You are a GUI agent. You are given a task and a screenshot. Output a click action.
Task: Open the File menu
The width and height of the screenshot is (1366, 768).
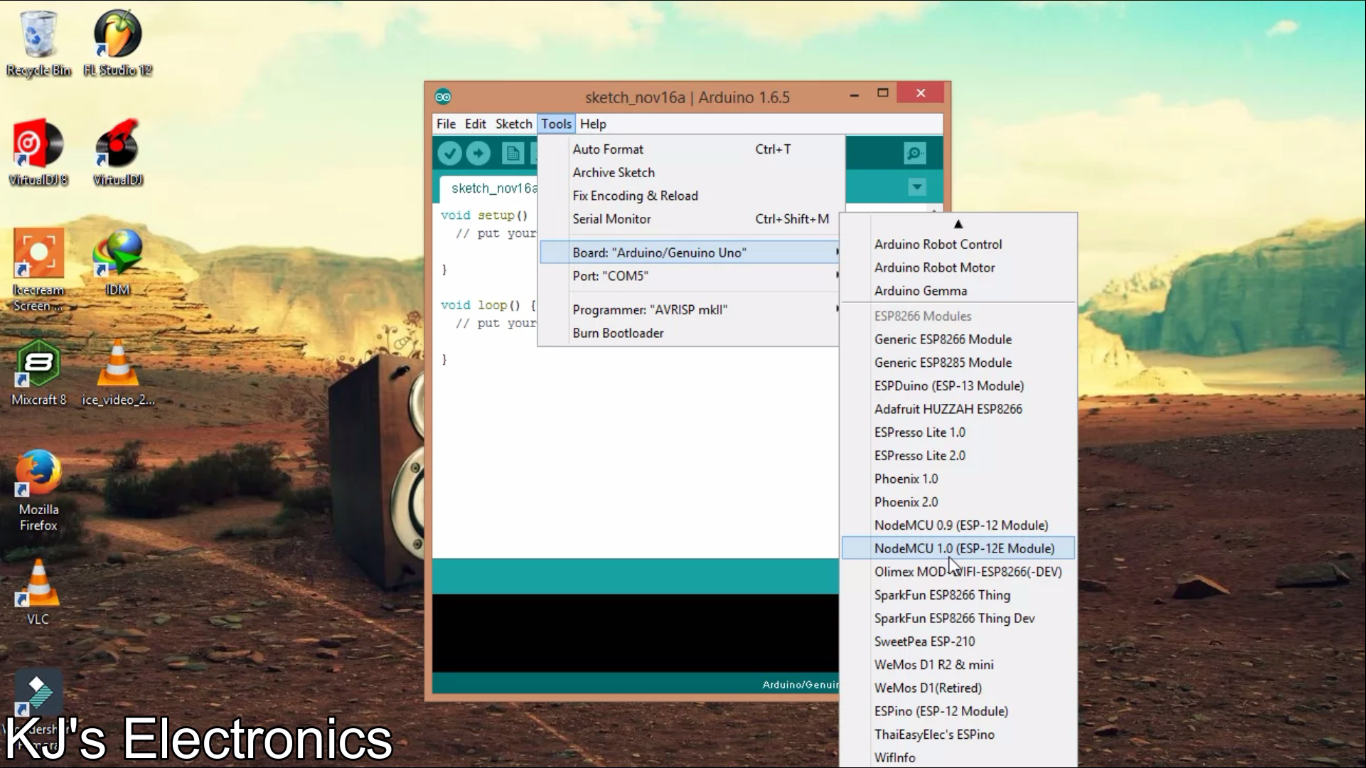pyautogui.click(x=446, y=124)
